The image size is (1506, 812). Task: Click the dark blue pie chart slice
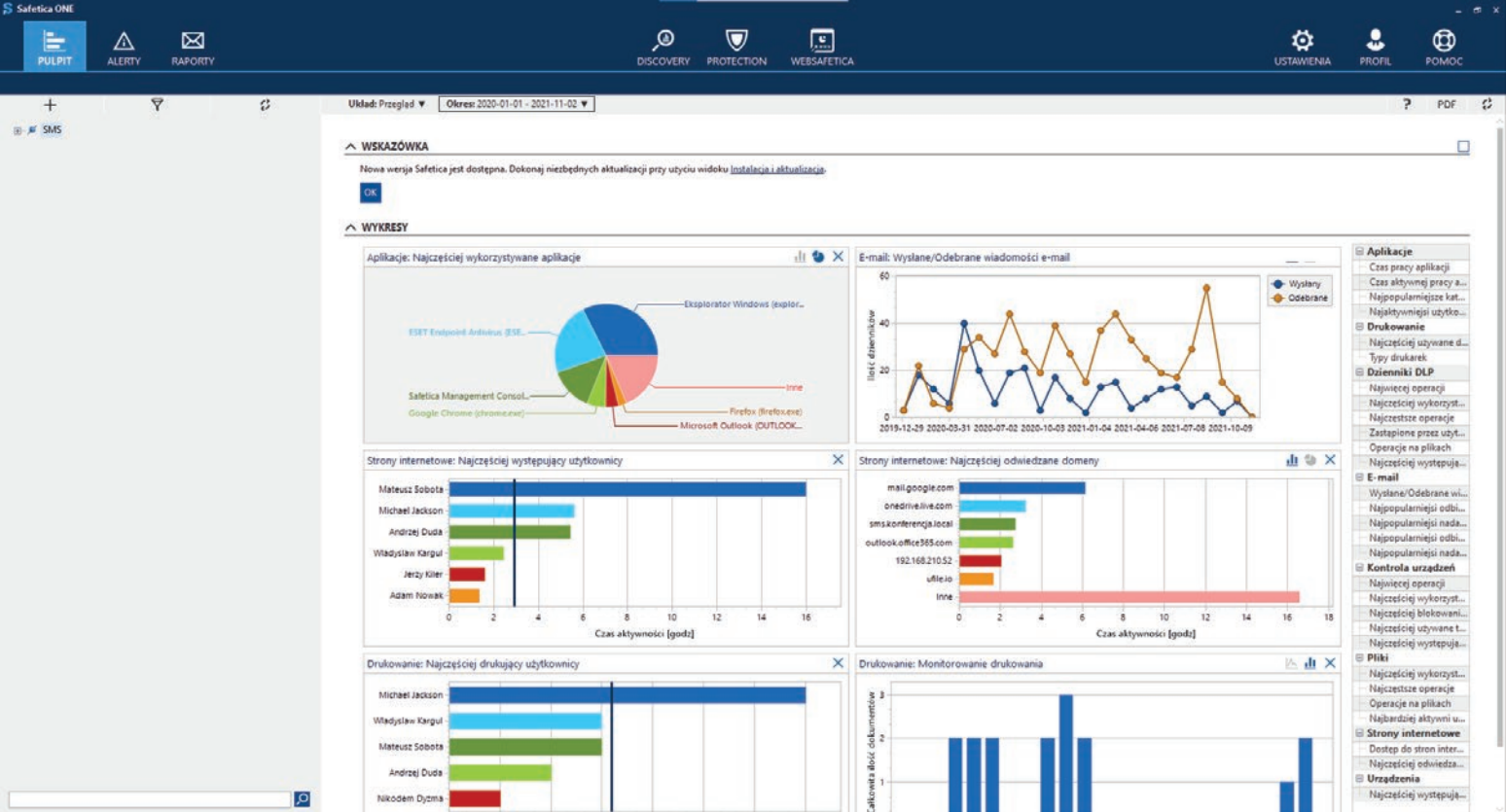tap(623, 328)
